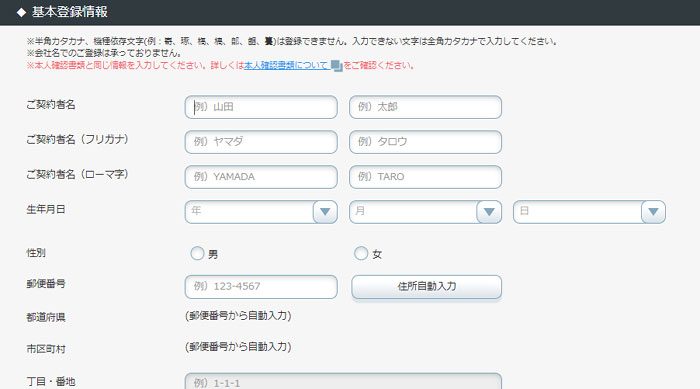Viewport: 700px width, 389px height.
Task: Select the 女 gender radio button
Action: pos(361,254)
